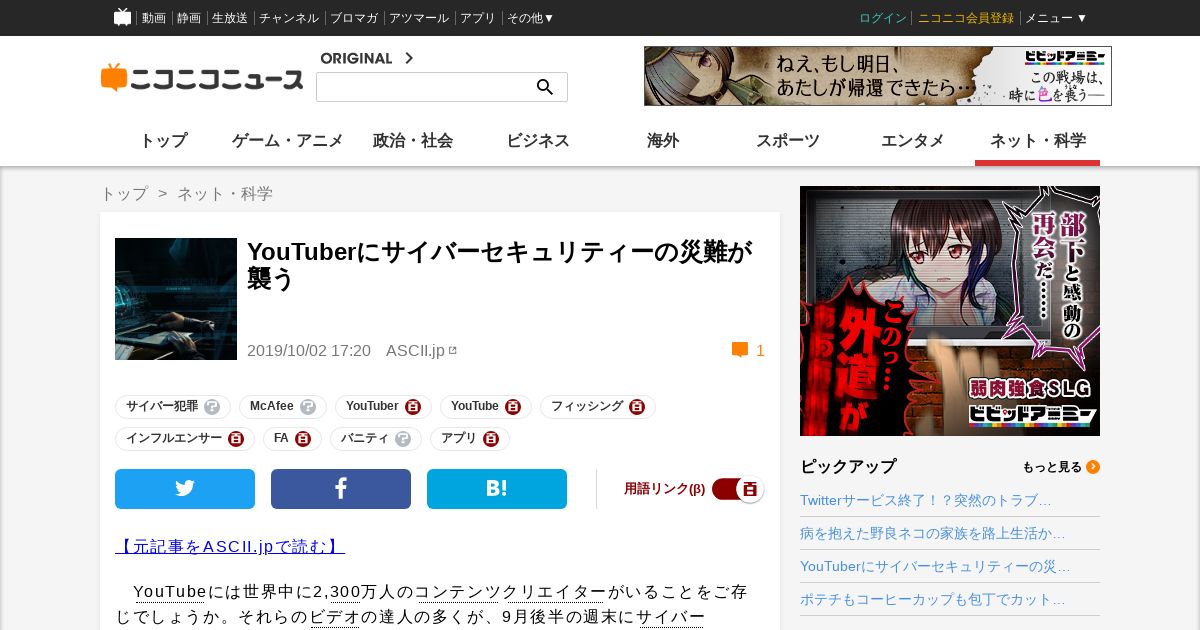
Task: Click the Niconico TV icon in top bar
Action: 122,17
